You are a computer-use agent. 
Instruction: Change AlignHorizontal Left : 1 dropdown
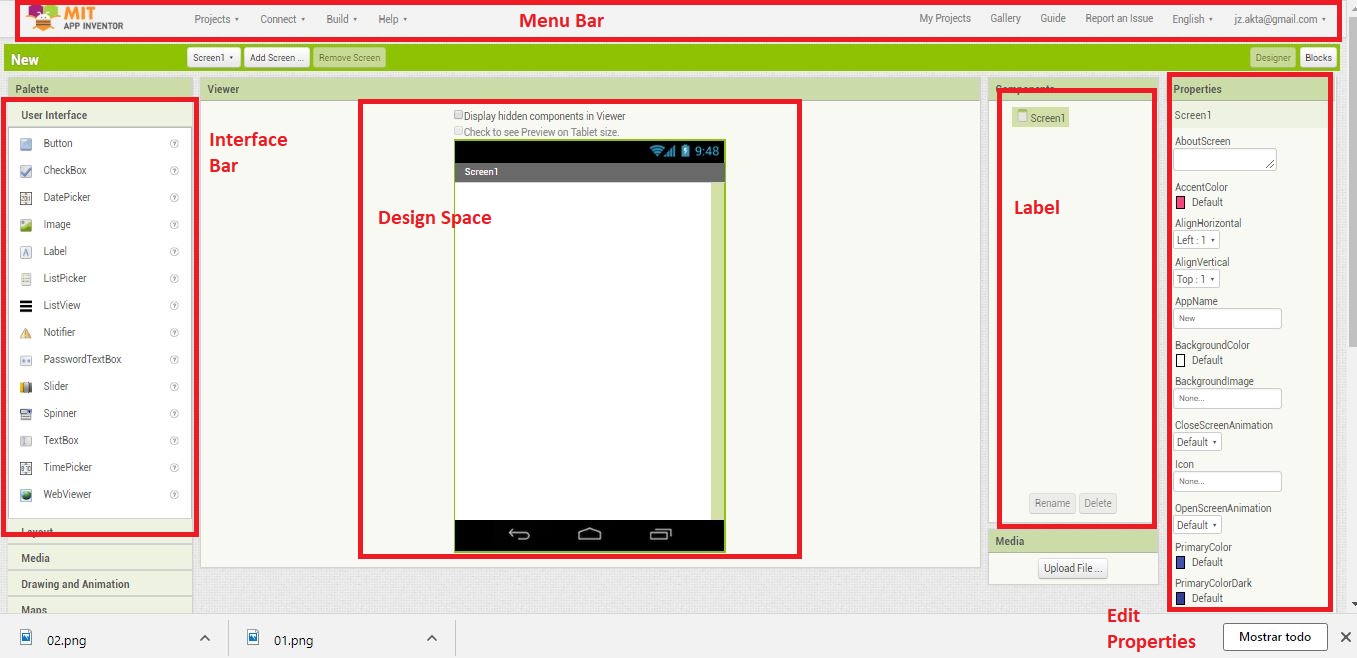click(1197, 240)
